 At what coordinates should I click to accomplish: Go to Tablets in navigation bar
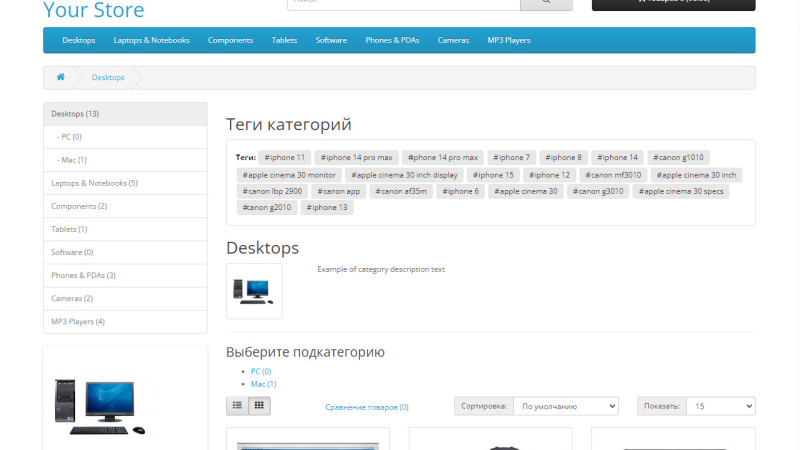tap(284, 40)
